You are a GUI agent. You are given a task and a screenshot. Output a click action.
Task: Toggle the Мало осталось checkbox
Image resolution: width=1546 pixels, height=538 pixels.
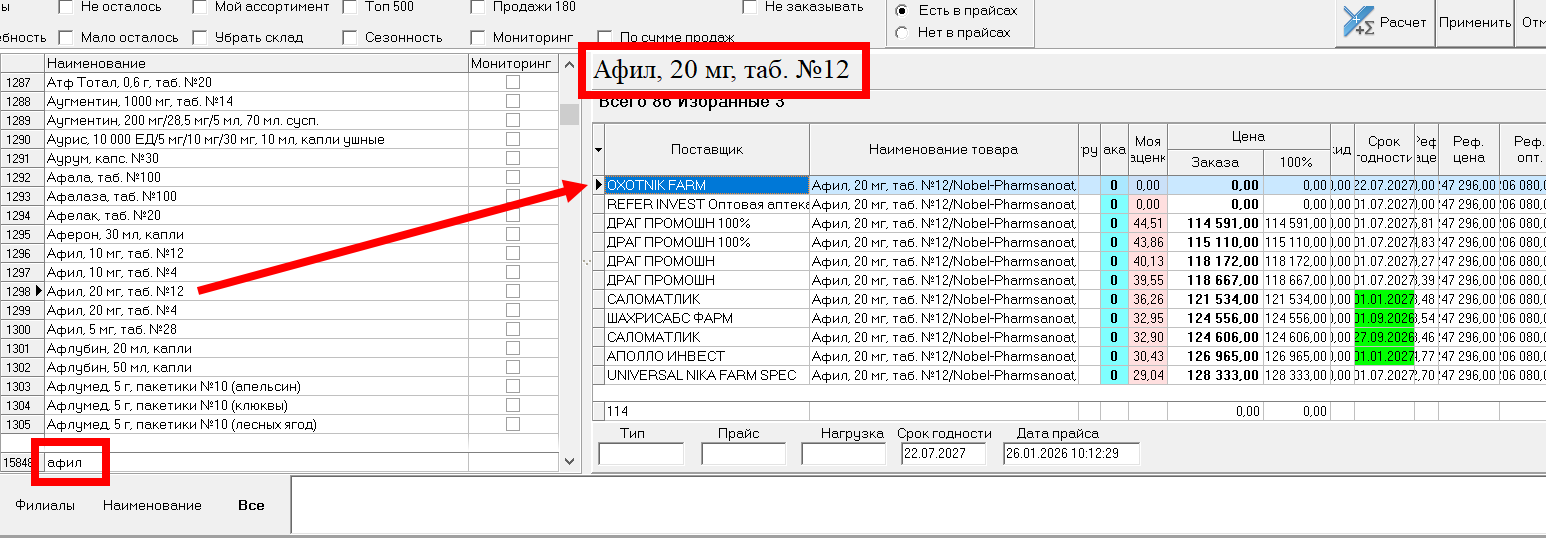coord(66,37)
